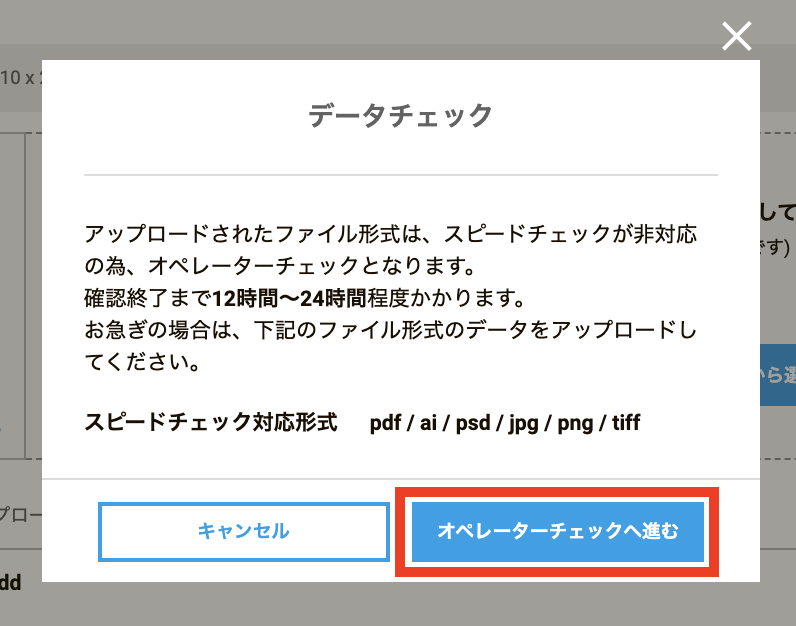Click the jpg format text
The width and height of the screenshot is (796, 626).
(523, 423)
